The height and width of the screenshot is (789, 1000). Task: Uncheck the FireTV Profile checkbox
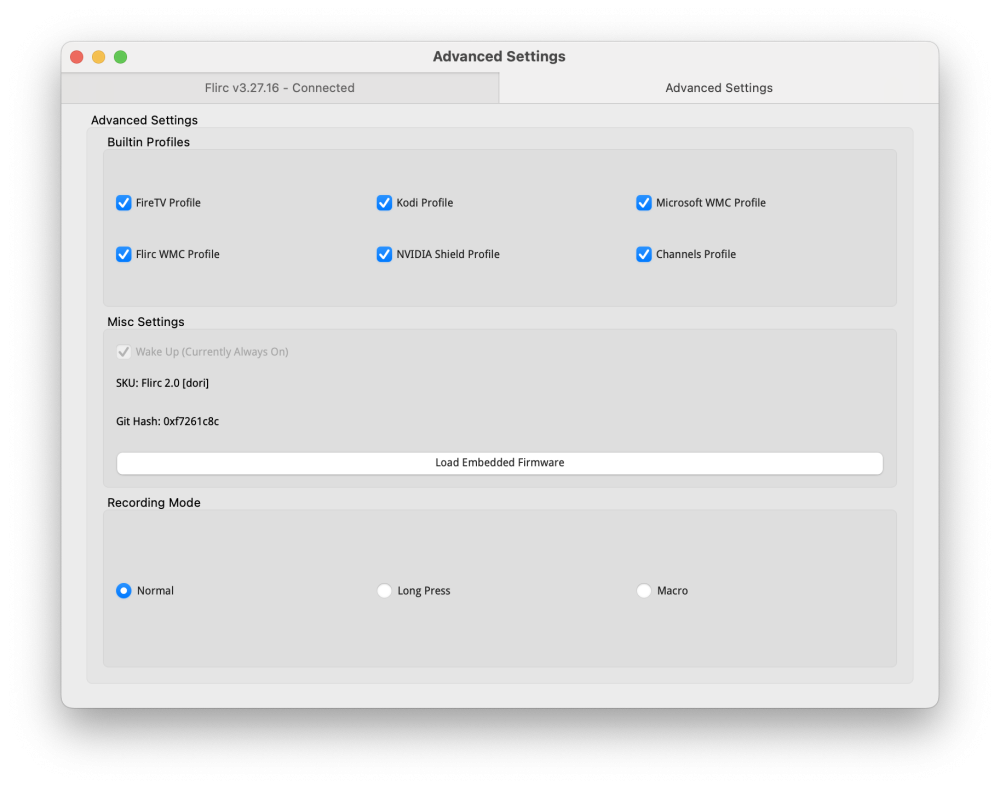pos(124,203)
